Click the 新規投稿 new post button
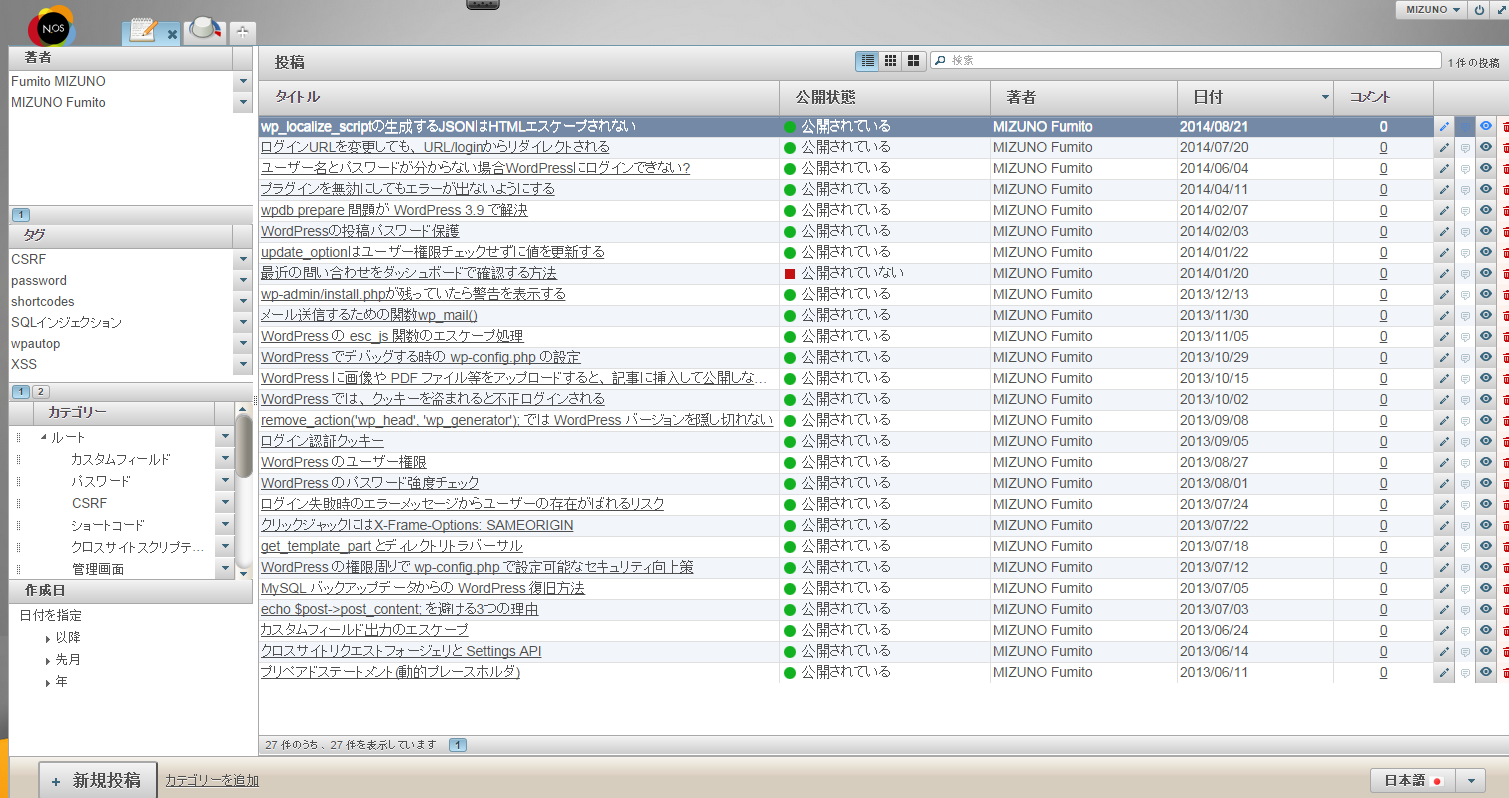The height and width of the screenshot is (798, 1509). (x=97, y=781)
